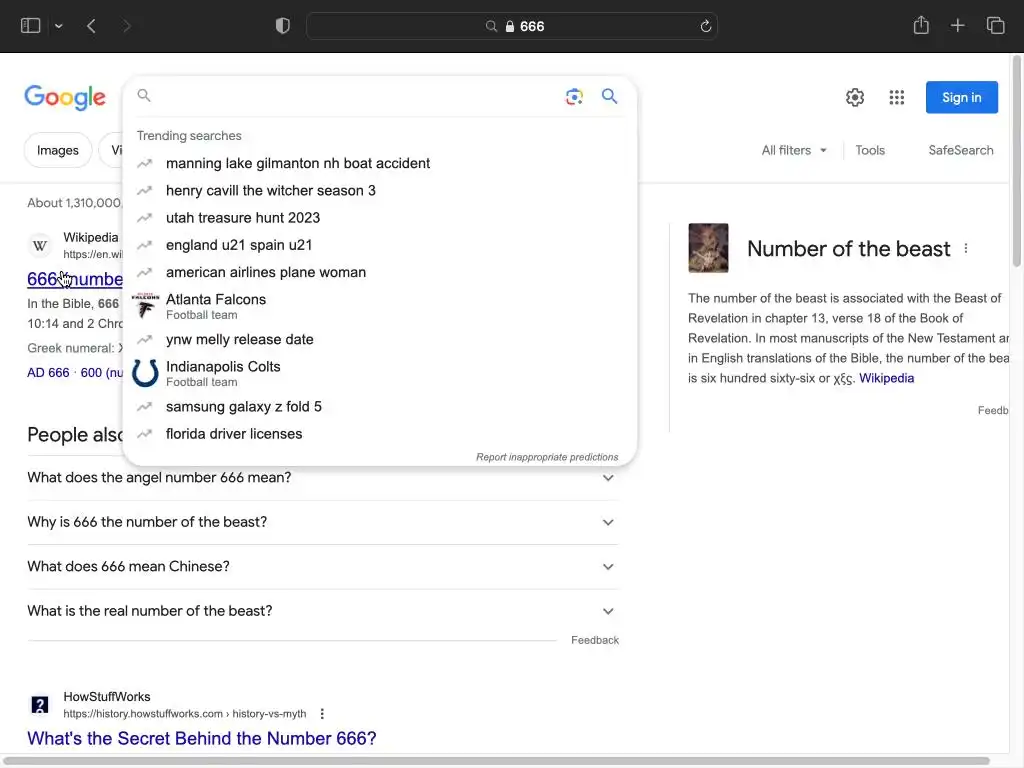Click the Number of the beast thumbnail image
This screenshot has width=1024, height=768.
click(x=708, y=248)
